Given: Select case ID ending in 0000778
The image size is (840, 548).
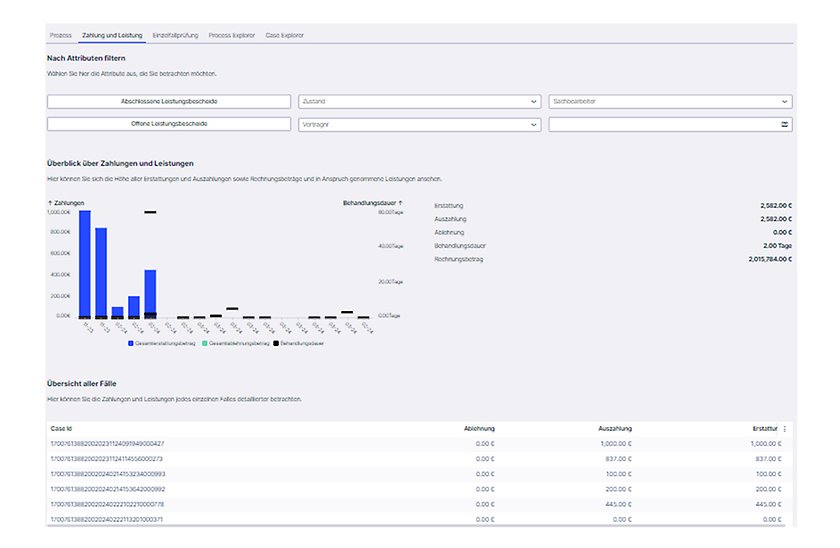Looking at the screenshot, I should (x=107, y=504).
